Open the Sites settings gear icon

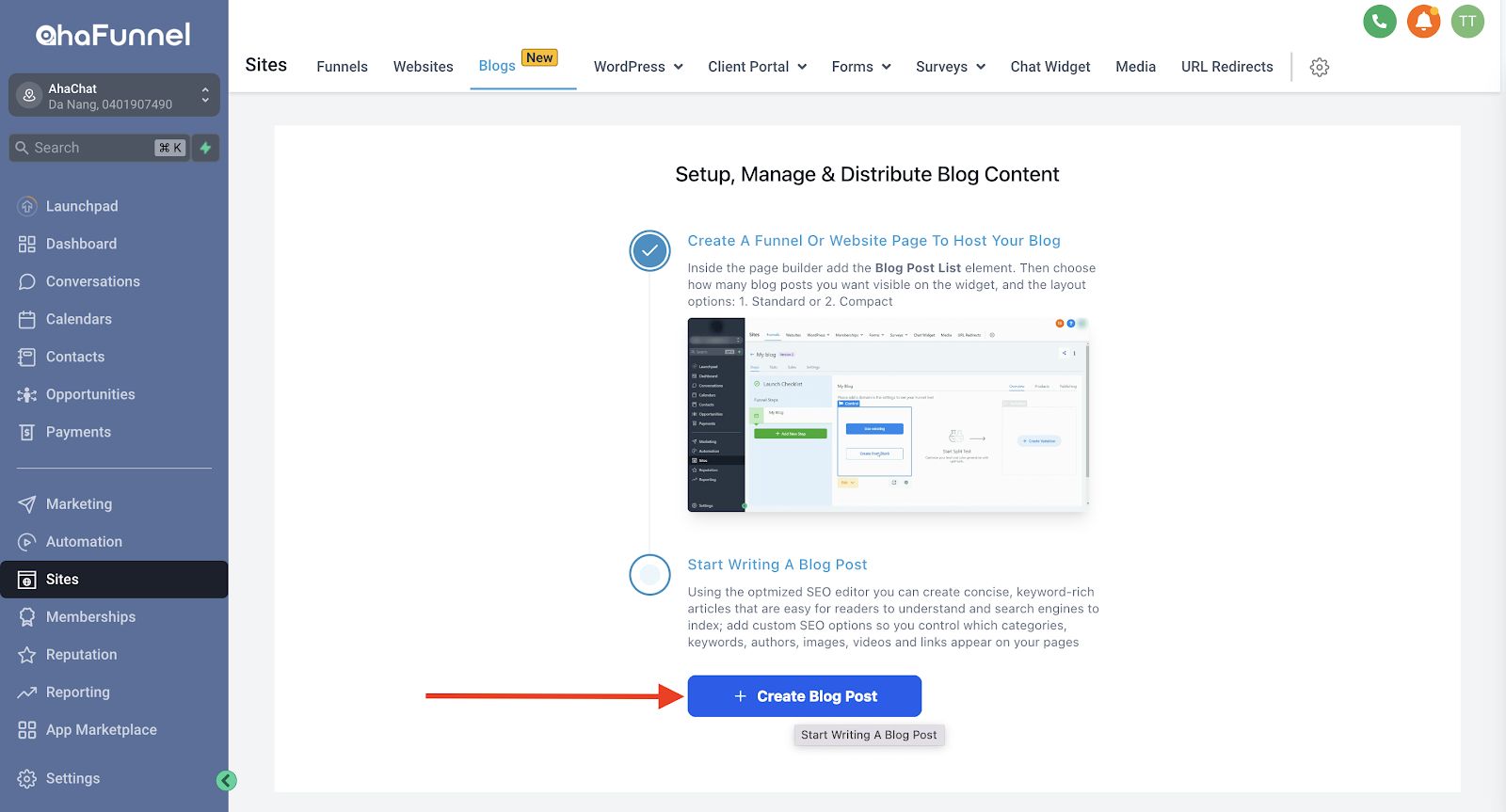tap(1320, 67)
